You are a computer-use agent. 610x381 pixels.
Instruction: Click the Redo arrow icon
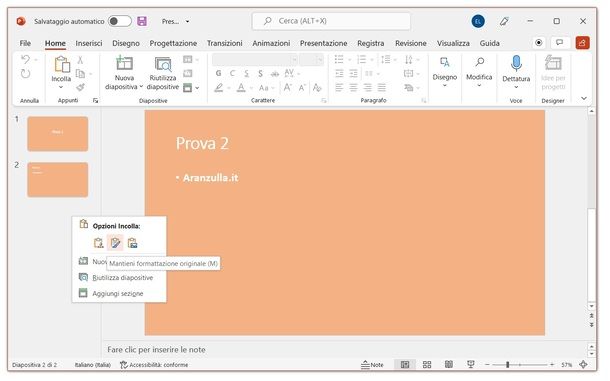click(x=25, y=74)
